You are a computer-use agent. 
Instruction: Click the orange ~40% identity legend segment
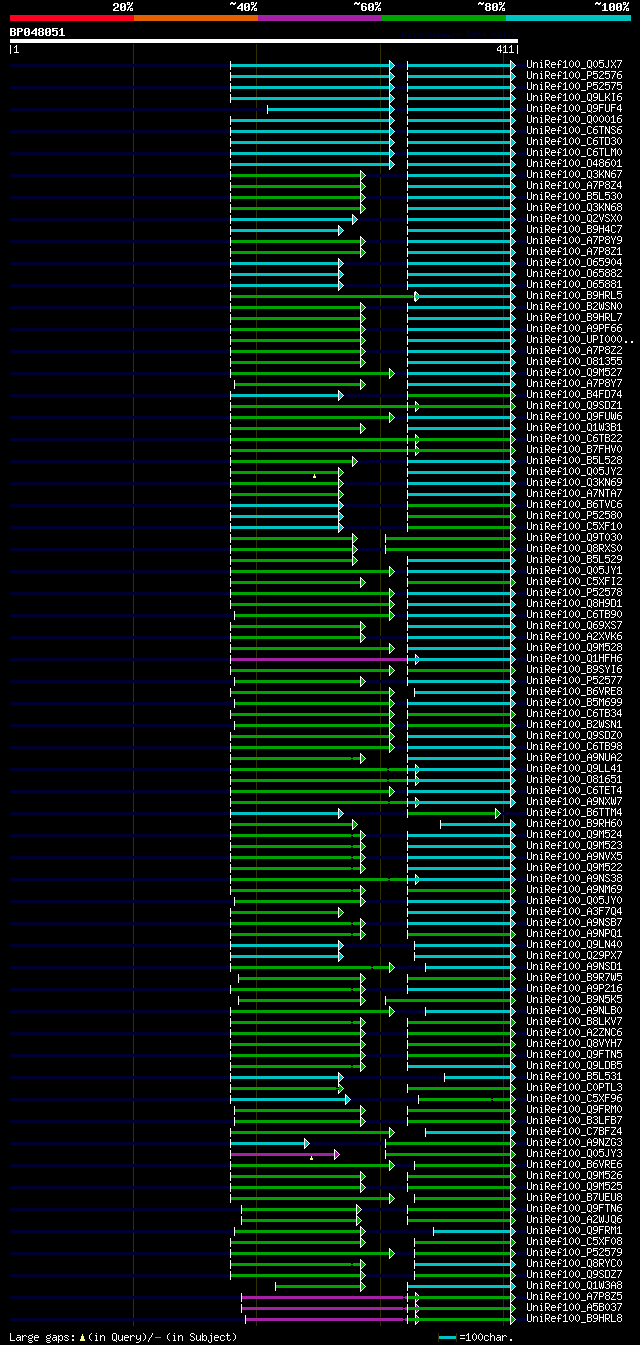(196, 18)
